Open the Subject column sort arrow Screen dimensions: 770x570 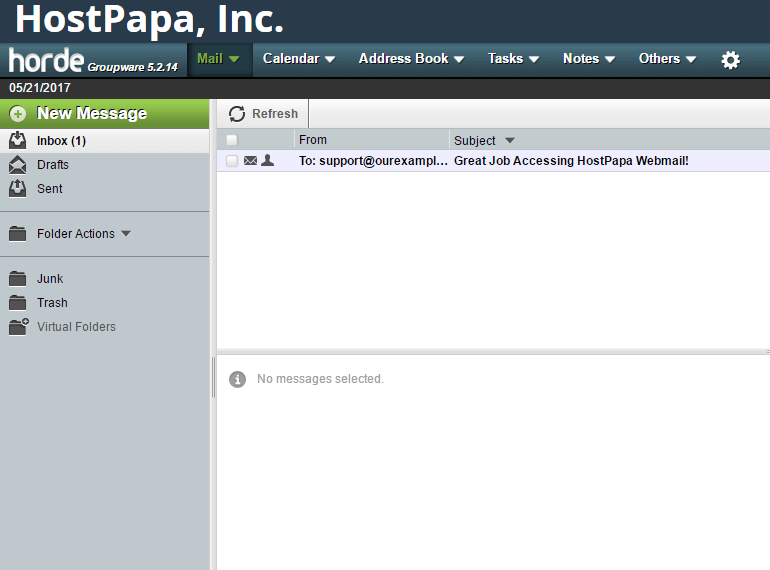tap(510, 140)
